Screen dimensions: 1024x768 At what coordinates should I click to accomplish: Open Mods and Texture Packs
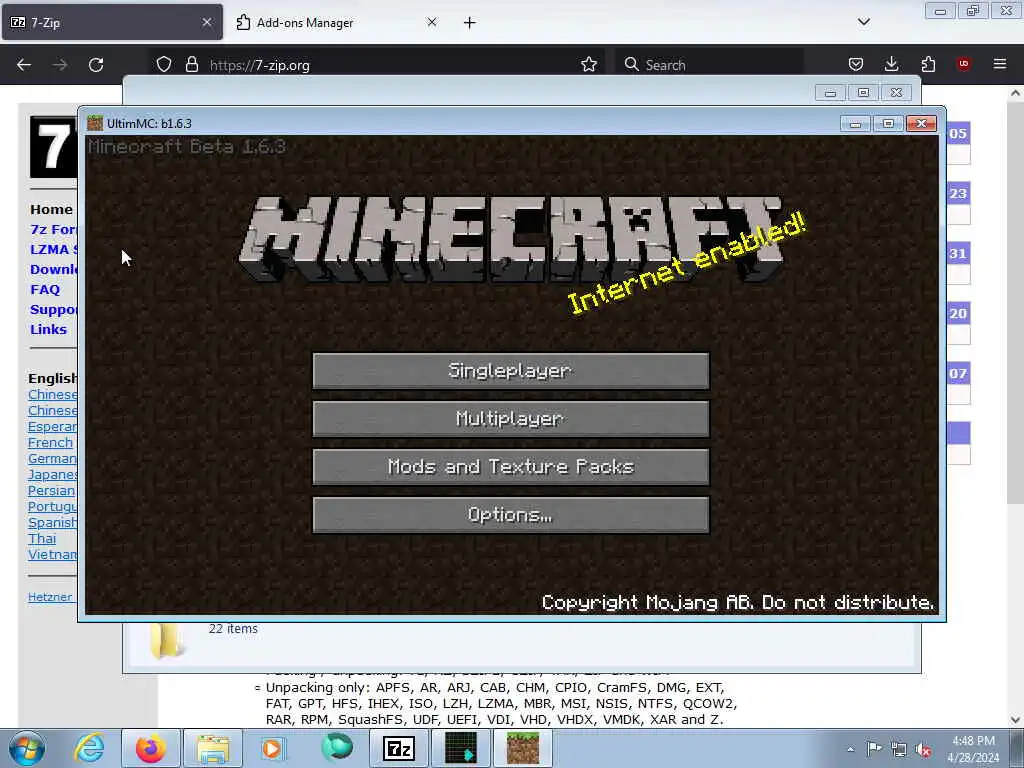point(511,467)
